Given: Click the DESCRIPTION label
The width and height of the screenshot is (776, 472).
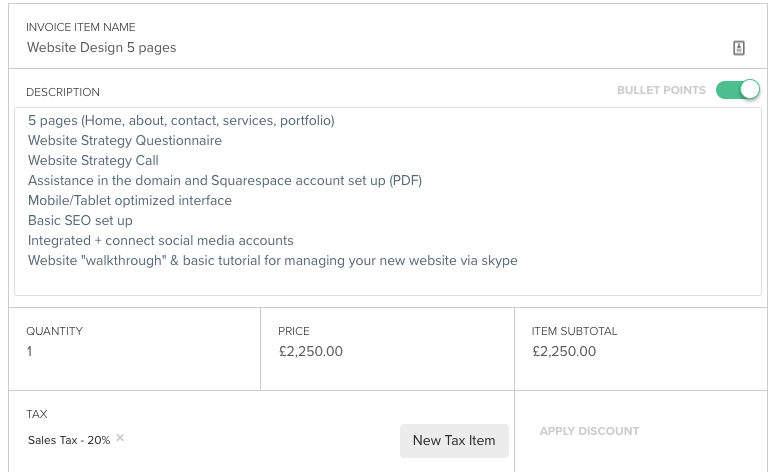Looking at the screenshot, I should pos(63,92).
